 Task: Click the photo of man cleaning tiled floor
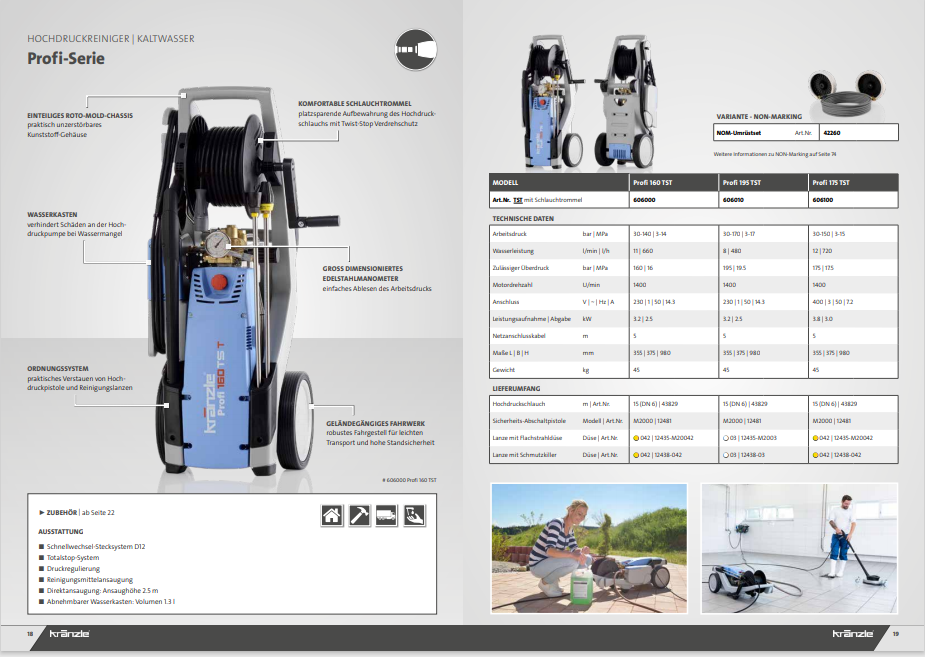pyautogui.click(x=799, y=548)
